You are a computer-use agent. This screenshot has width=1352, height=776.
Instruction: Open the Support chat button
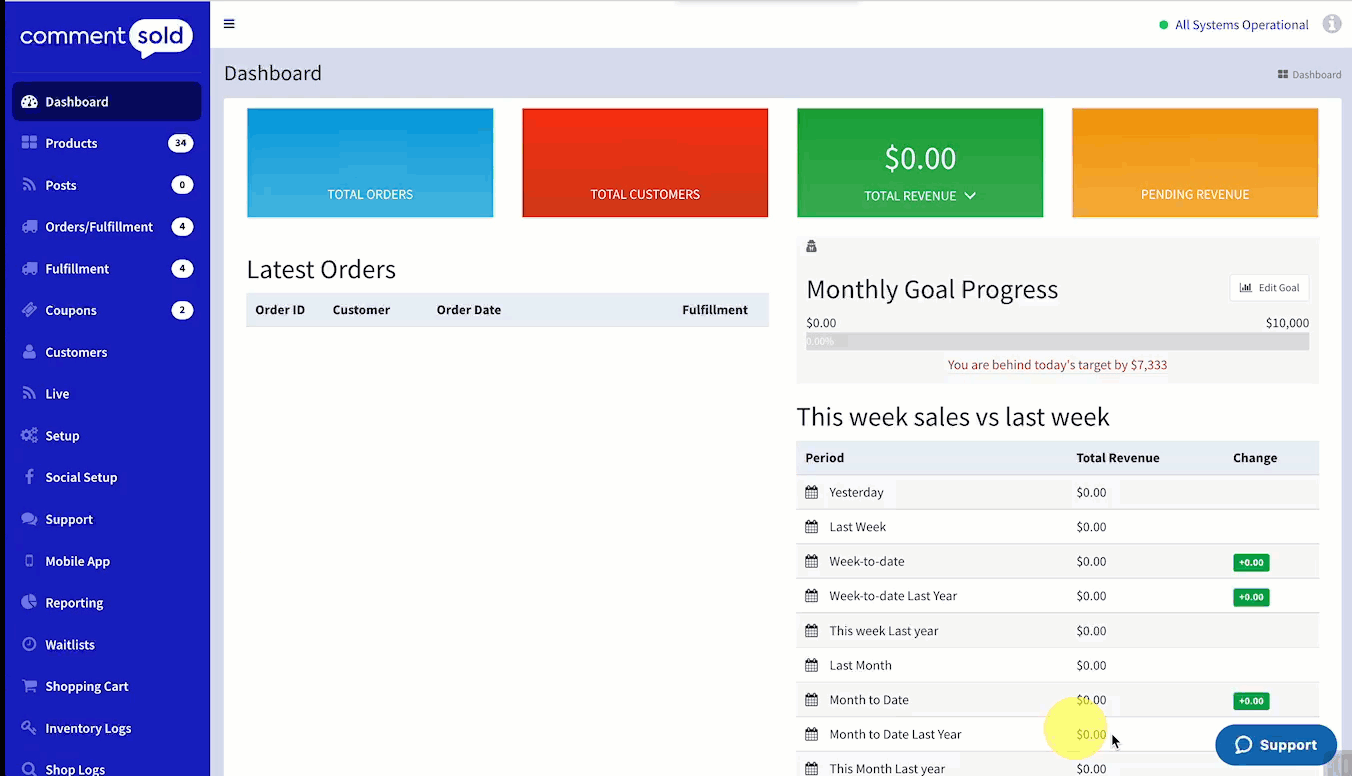(x=1275, y=745)
